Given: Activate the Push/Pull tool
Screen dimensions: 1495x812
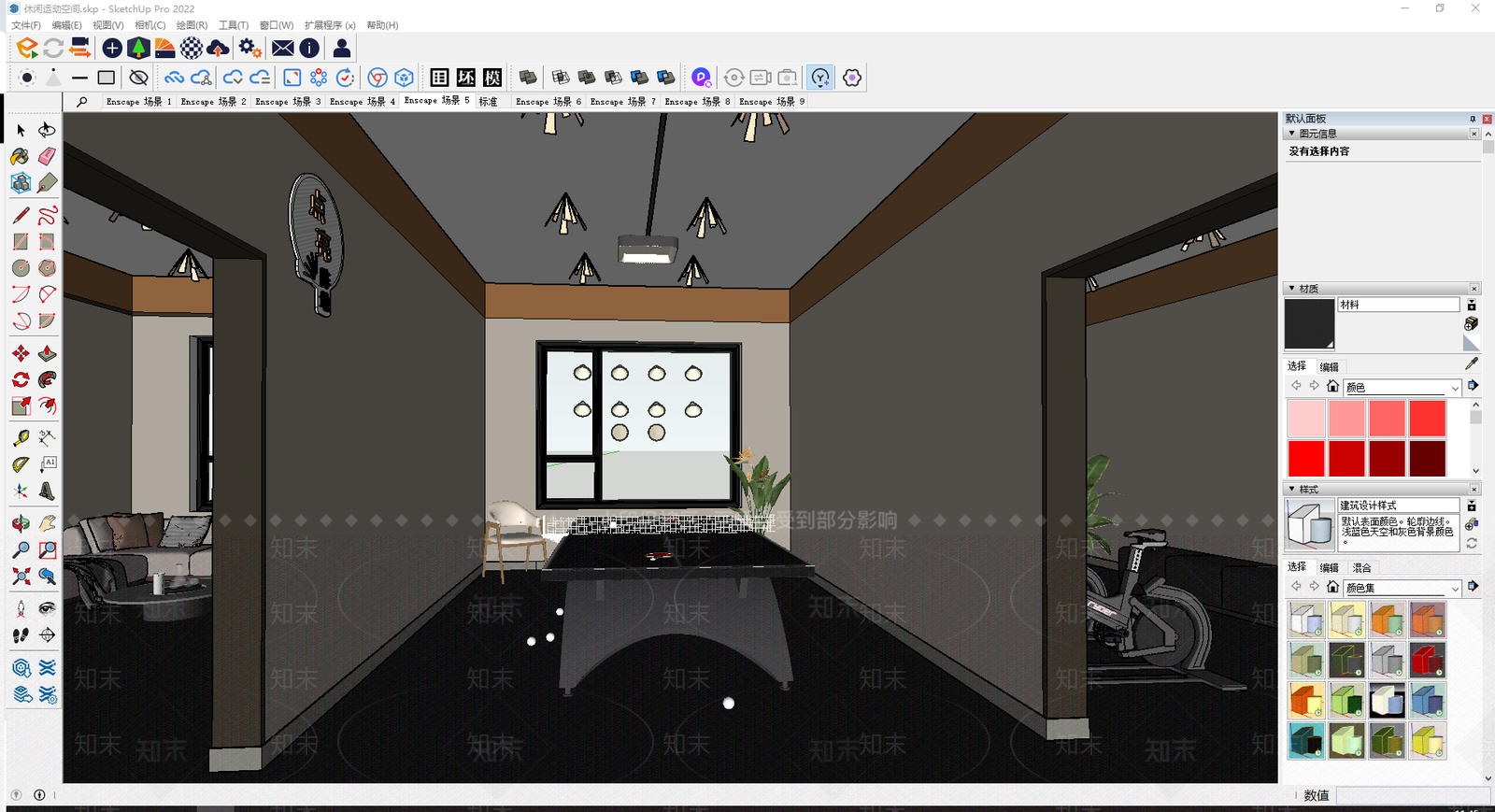Looking at the screenshot, I should (47, 353).
